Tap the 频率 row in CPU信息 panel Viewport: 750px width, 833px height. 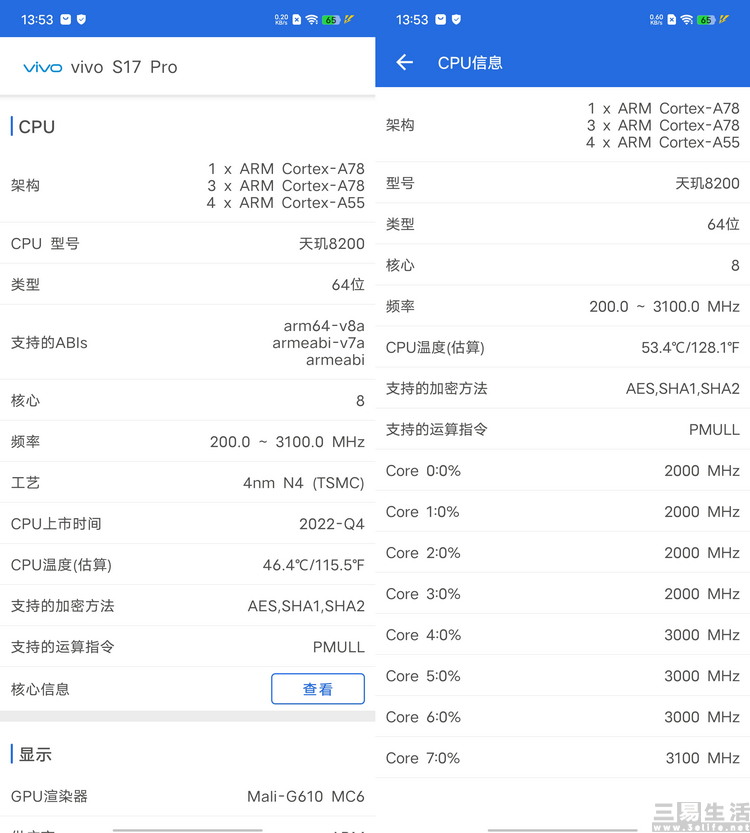[562, 306]
